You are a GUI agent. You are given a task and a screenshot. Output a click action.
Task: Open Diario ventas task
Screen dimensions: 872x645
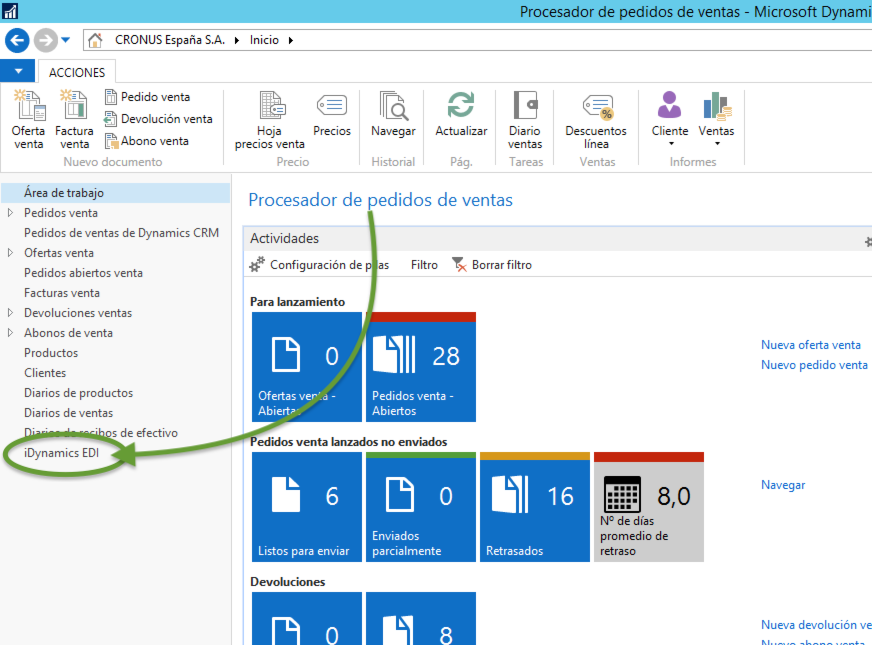tap(525, 119)
